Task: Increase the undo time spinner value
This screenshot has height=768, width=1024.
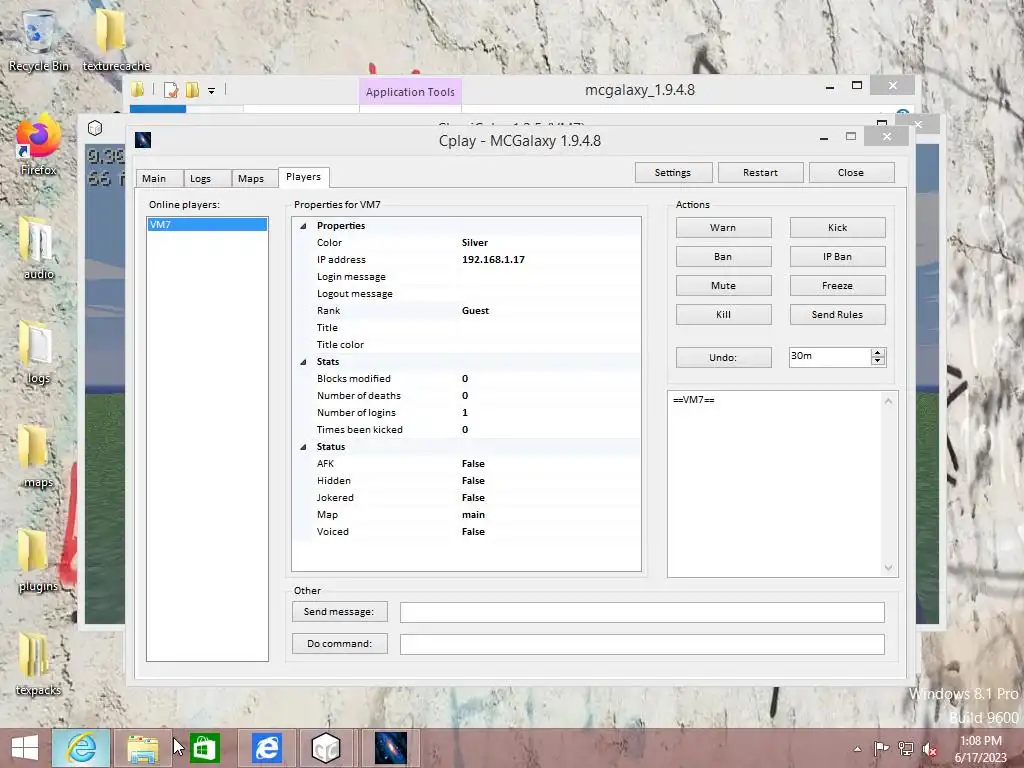Action: [878, 353]
